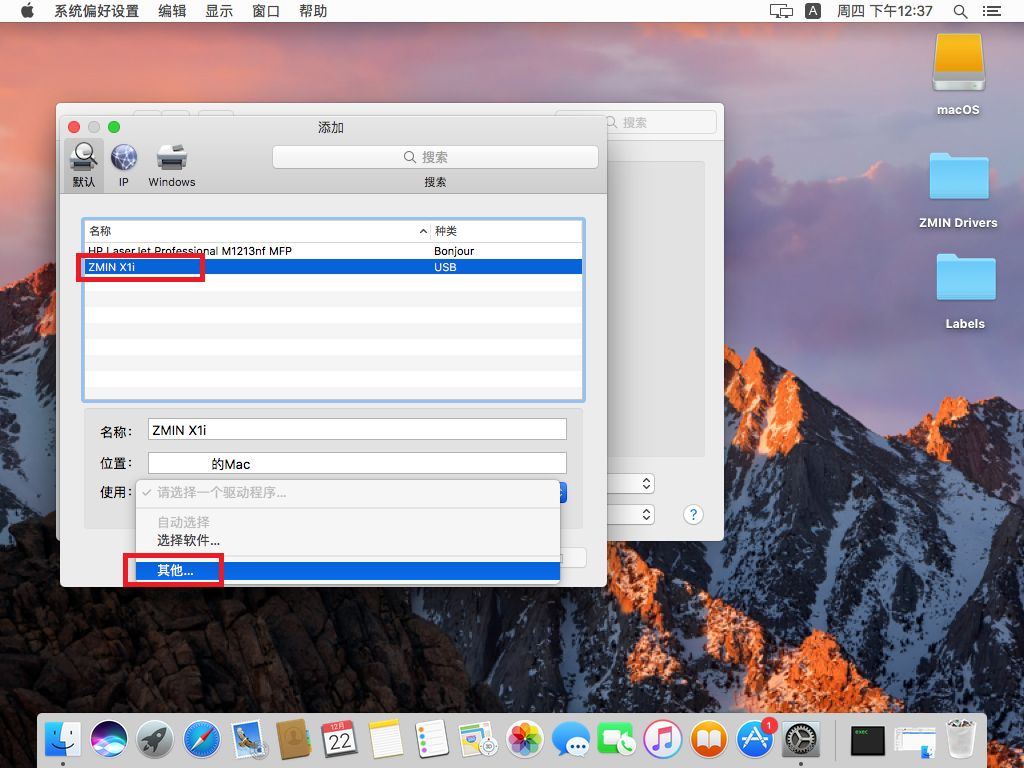1024x768 pixels.
Task: Open the Apple menu
Action: click(x=27, y=11)
